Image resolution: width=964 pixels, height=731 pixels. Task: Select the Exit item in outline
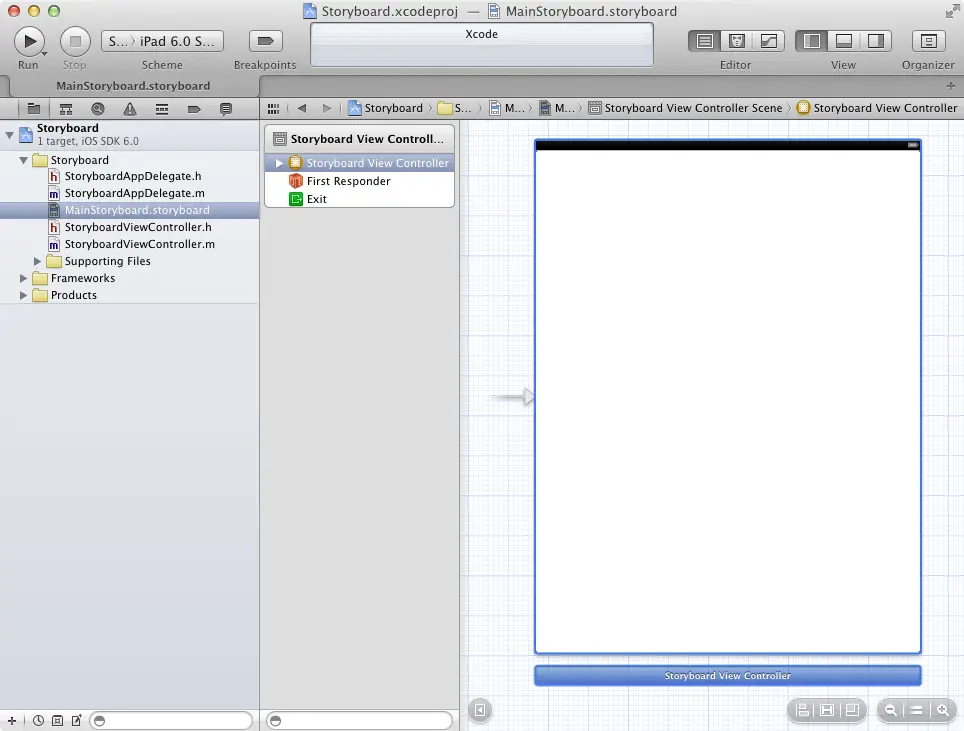pyautogui.click(x=316, y=199)
